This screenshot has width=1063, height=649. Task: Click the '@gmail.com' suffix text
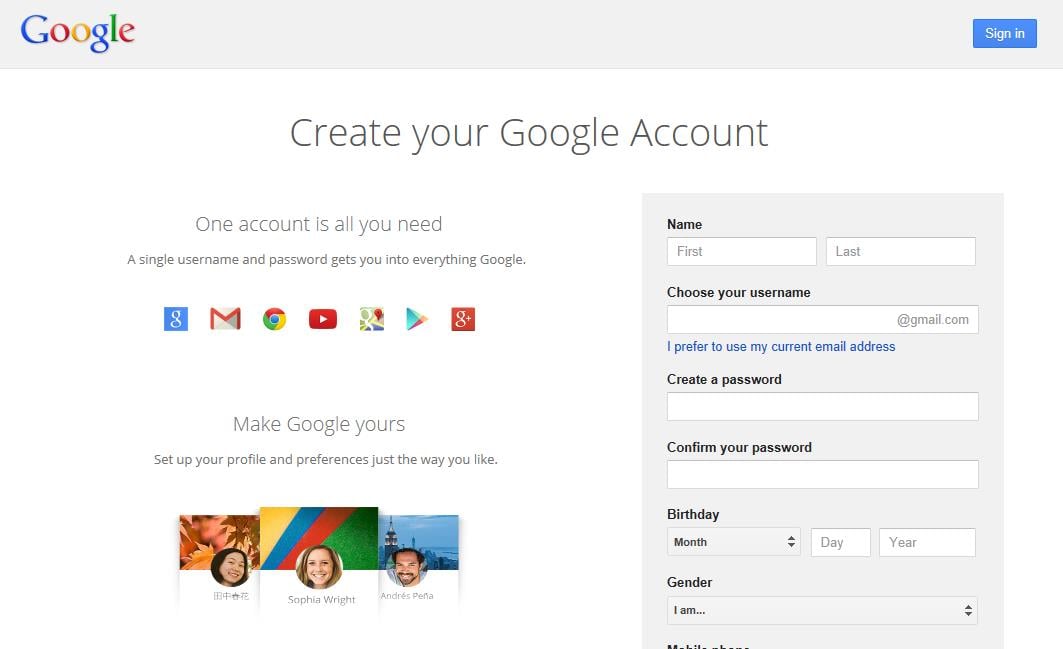pos(933,319)
